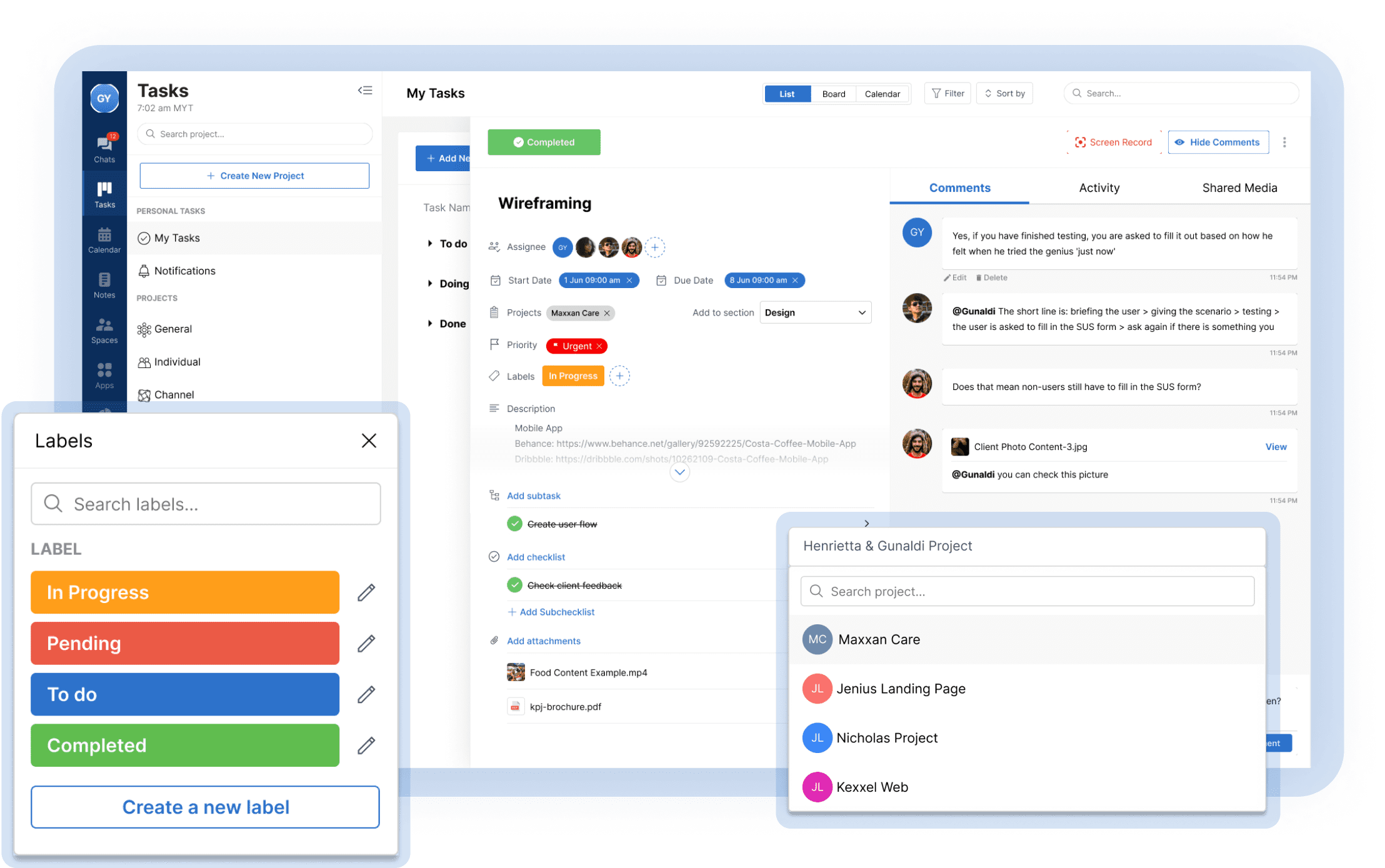Click plus icon to add assignee

coord(654,247)
